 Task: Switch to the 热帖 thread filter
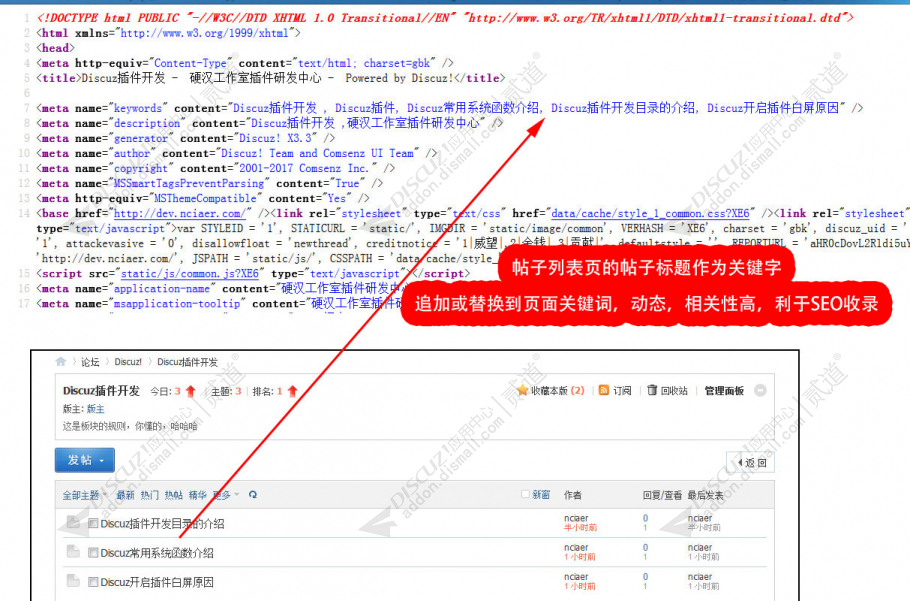(174, 495)
